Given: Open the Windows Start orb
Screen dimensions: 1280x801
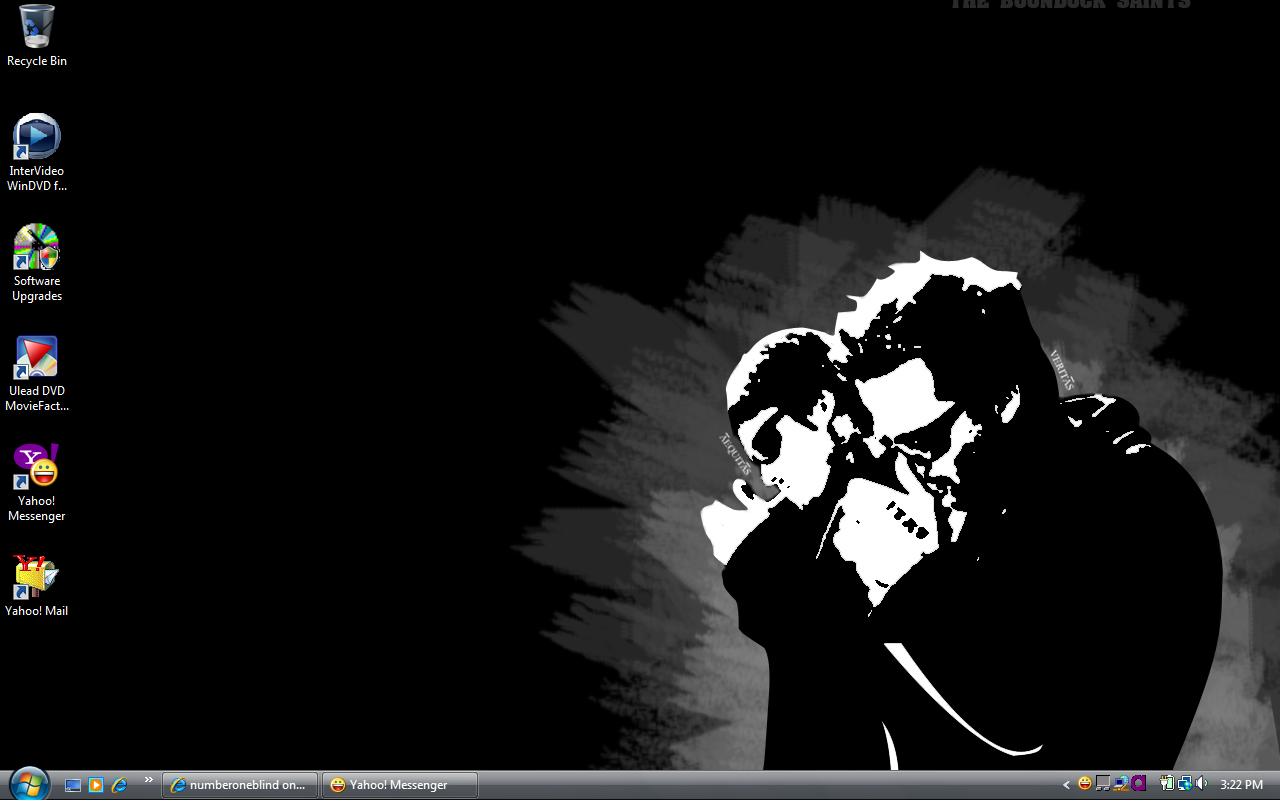Looking at the screenshot, I should click(x=28, y=784).
